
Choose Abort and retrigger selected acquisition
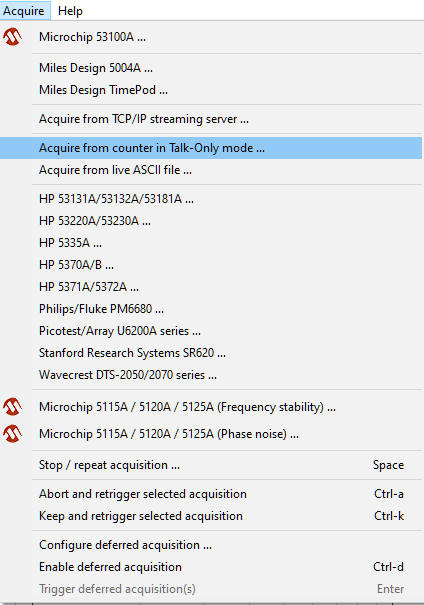[x=211, y=494]
